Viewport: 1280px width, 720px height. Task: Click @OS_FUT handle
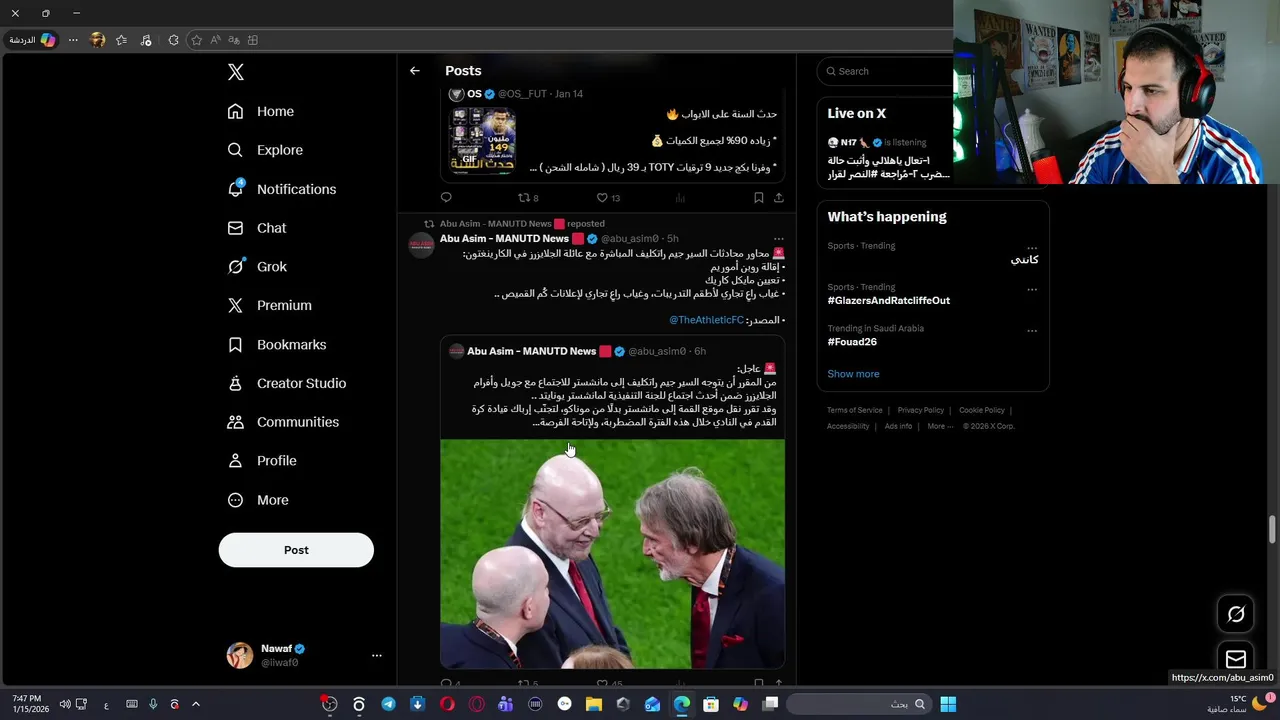[x=522, y=94]
